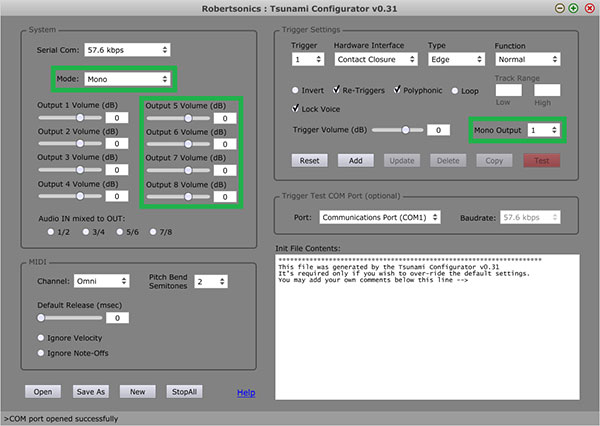Open the Type dropdown showing Edge
The image size is (600, 426).
(456, 59)
